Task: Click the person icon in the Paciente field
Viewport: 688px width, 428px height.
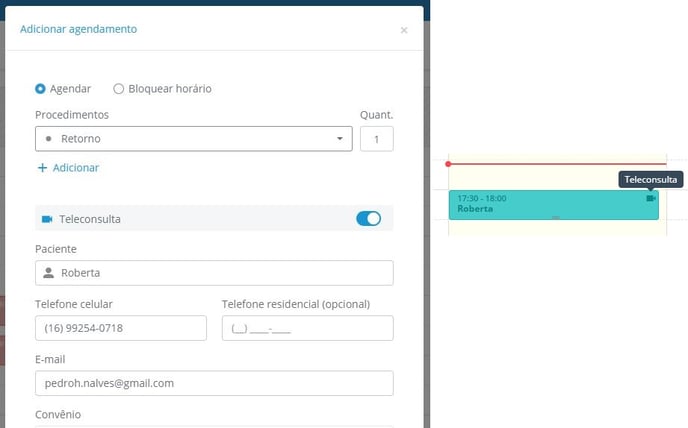Action: click(x=48, y=272)
